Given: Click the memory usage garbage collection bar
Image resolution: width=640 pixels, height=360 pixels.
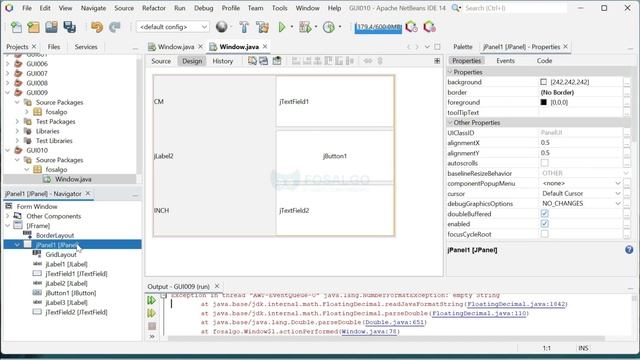Looking at the screenshot, I should click(378, 27).
